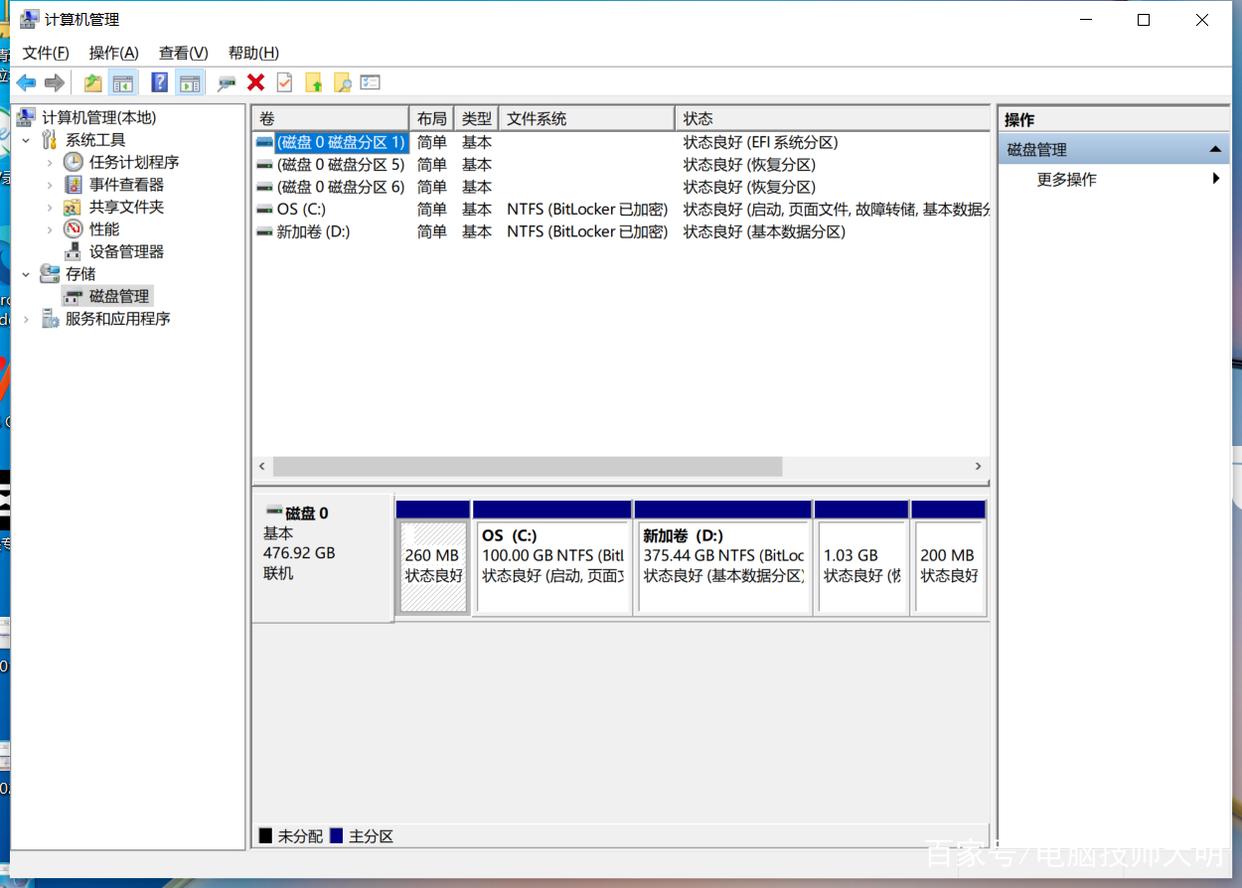This screenshot has width=1242, height=888.
Task: Toggle the console tree pane toolbar button
Action: (123, 83)
